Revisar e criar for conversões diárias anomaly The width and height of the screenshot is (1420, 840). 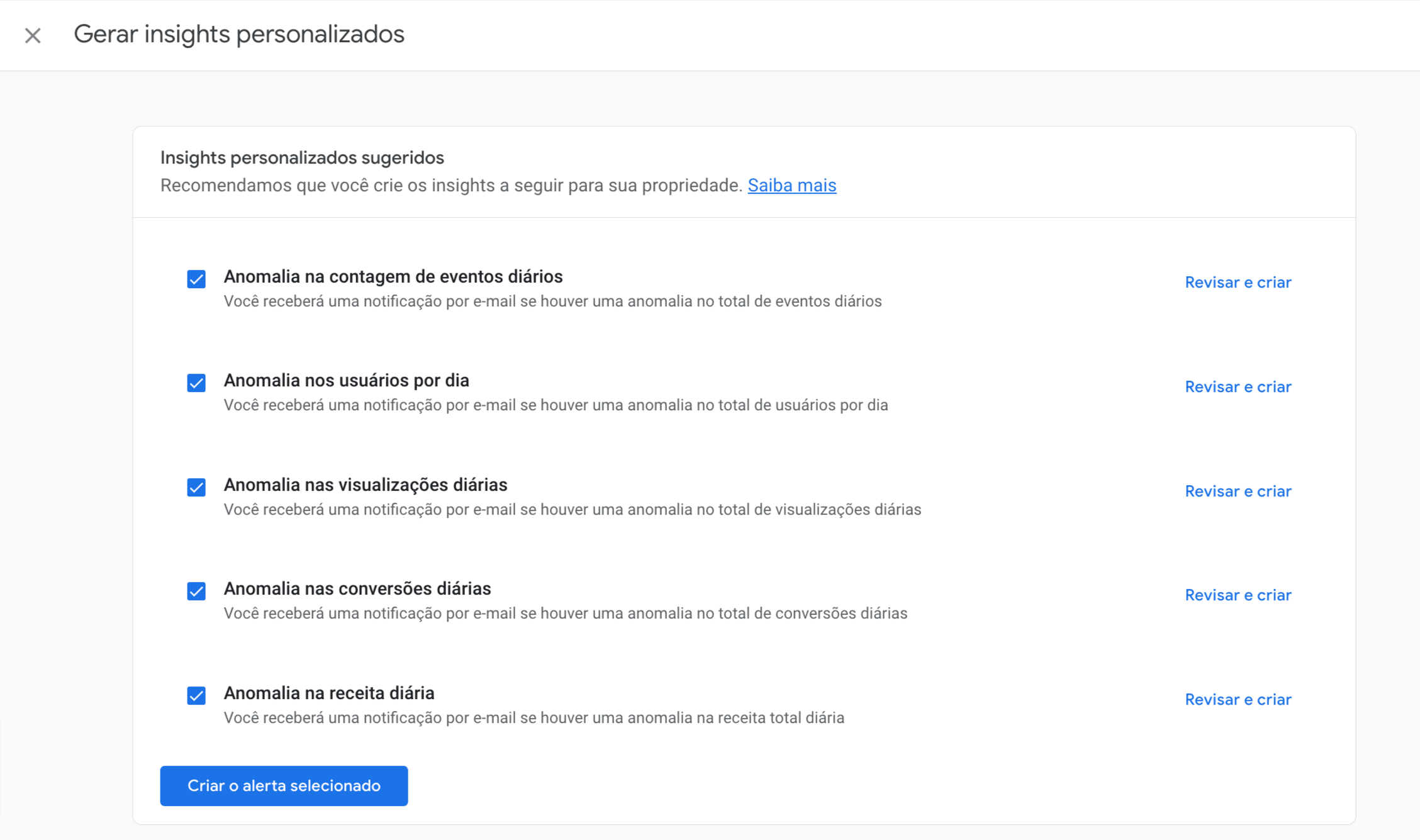tap(1238, 595)
